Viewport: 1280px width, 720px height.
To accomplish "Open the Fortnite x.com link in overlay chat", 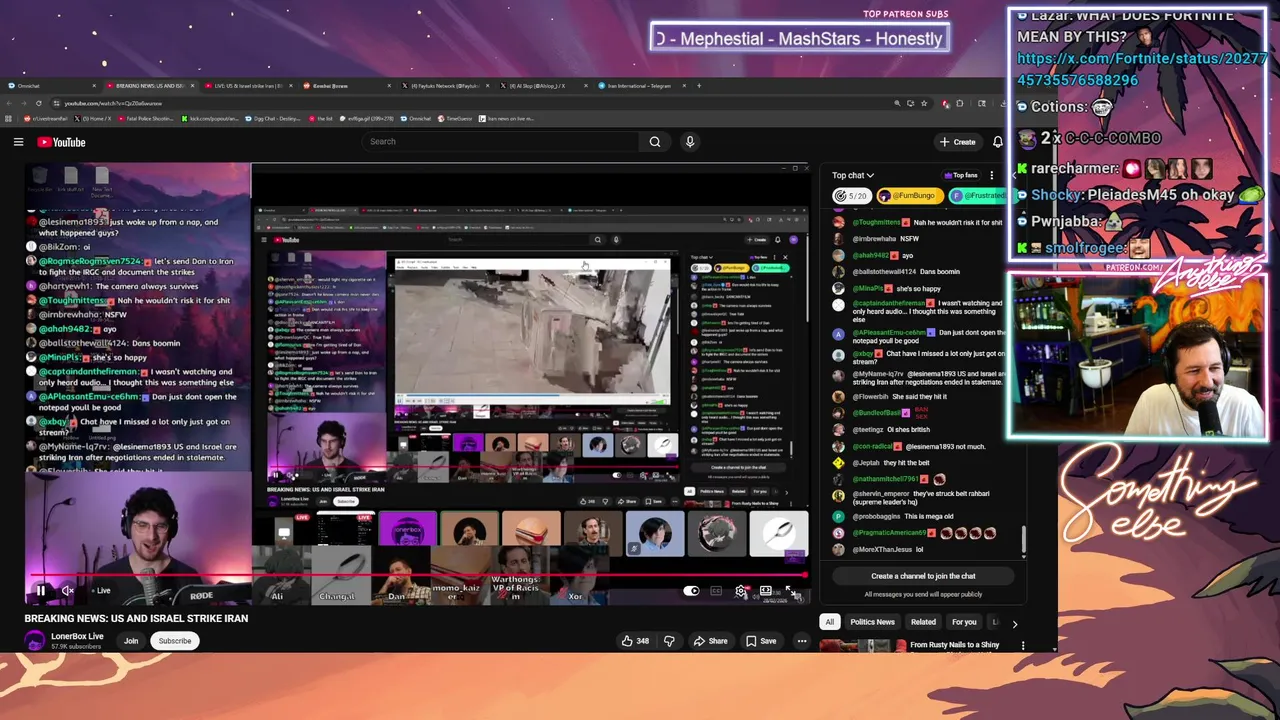I will click(1142, 69).
